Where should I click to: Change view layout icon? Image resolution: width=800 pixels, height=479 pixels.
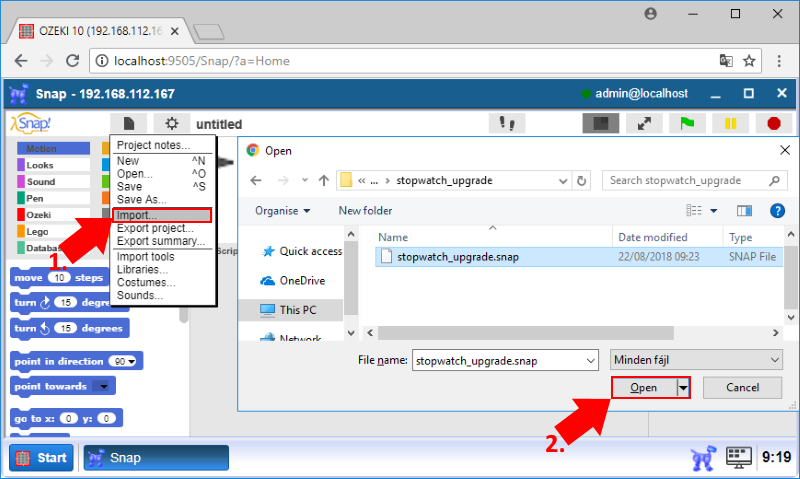coord(693,210)
